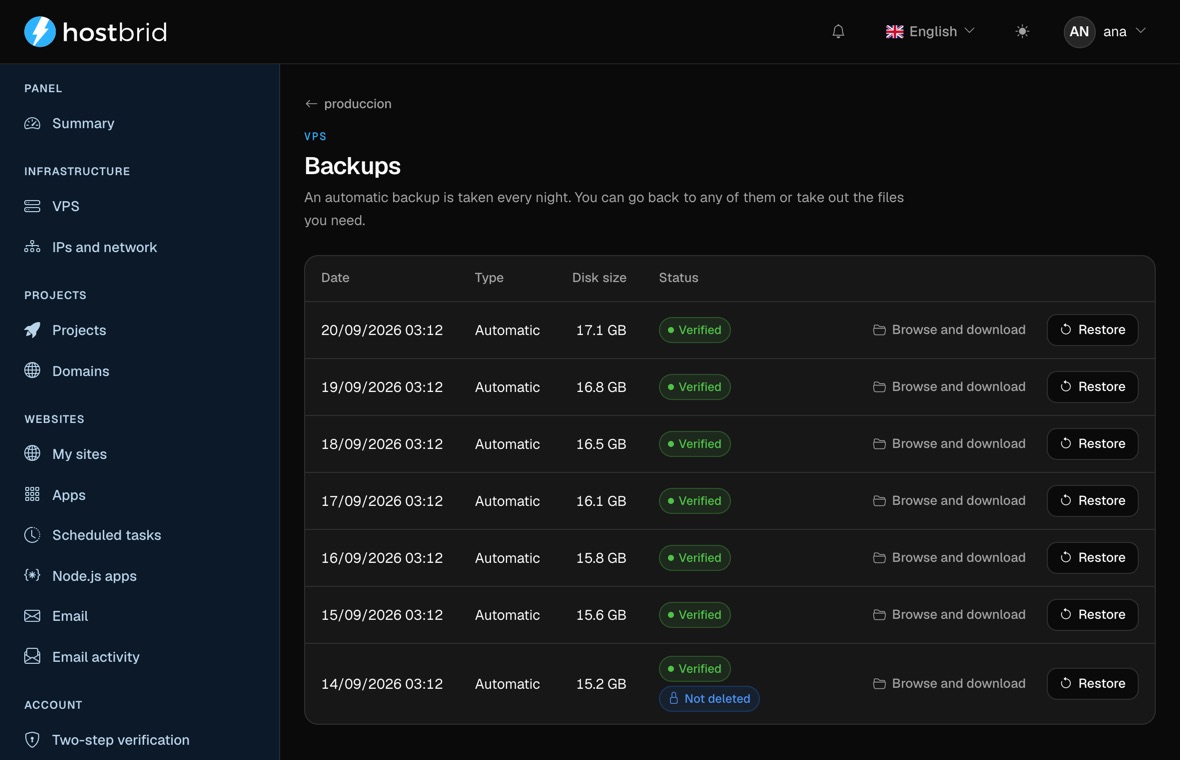
Task: Click the Email envelope icon
Action: tap(32, 616)
